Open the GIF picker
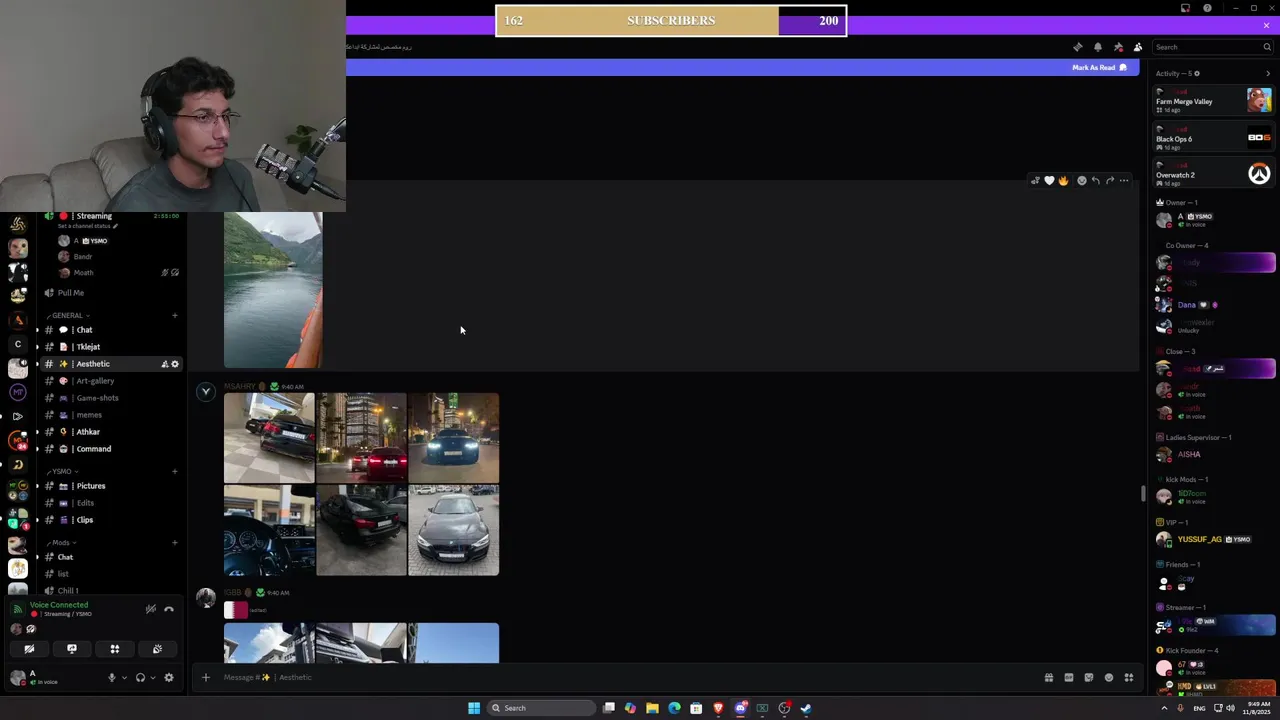 pyautogui.click(x=1068, y=677)
